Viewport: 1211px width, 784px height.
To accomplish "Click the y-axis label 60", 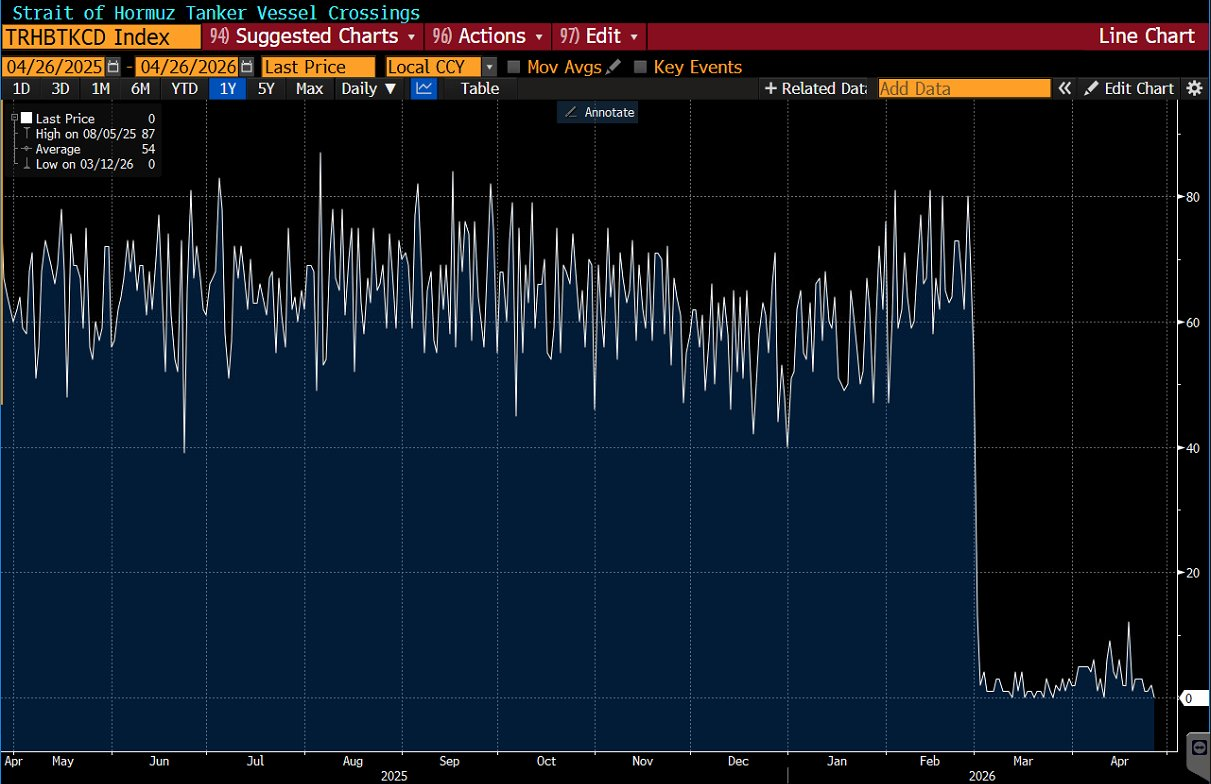I will 1192,322.
